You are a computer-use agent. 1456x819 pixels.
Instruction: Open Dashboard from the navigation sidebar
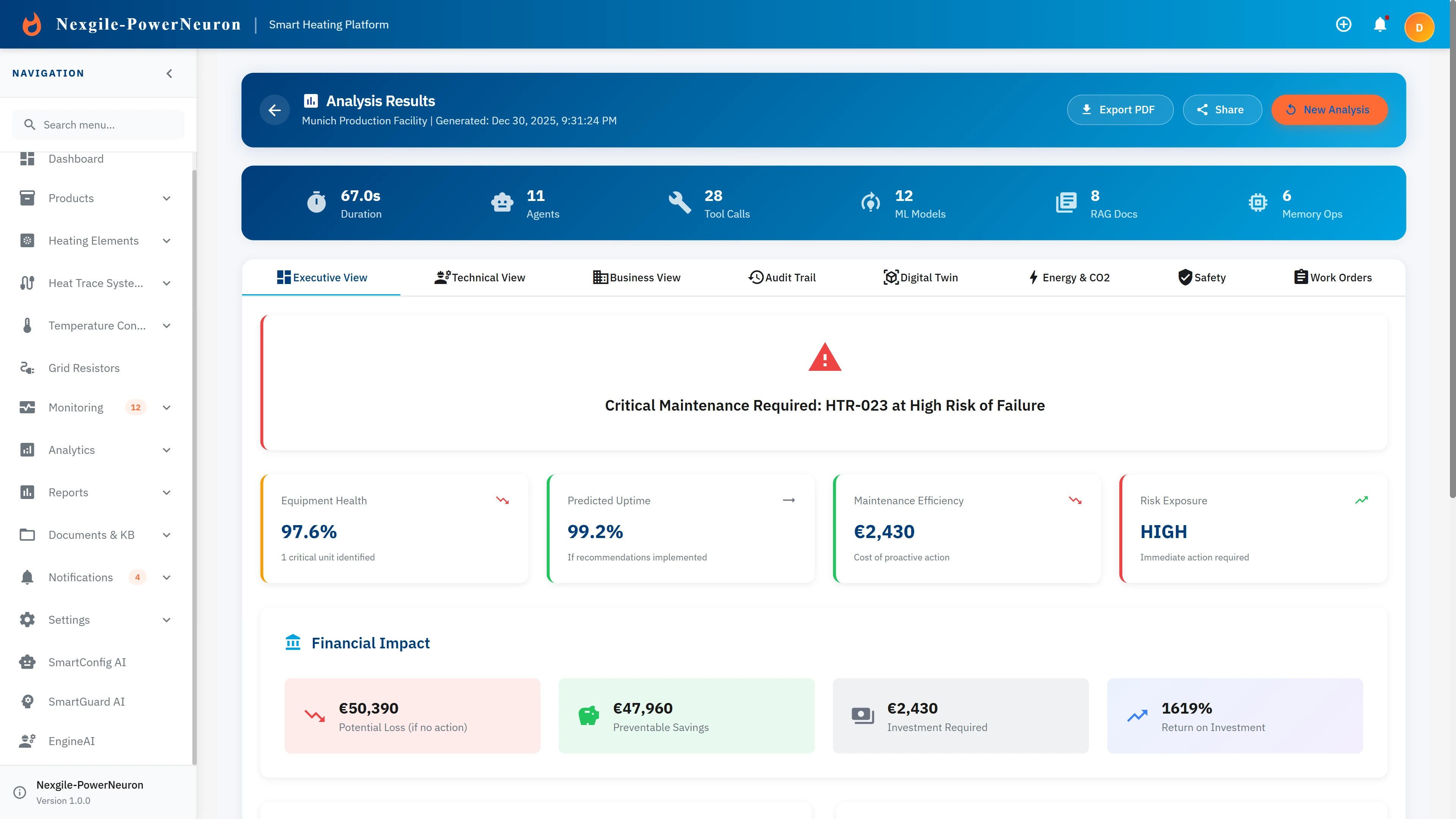[76, 159]
